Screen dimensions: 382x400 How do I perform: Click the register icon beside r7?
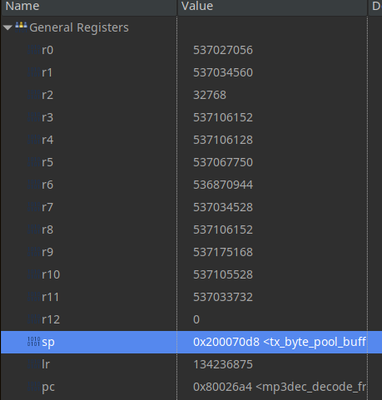coord(33,207)
